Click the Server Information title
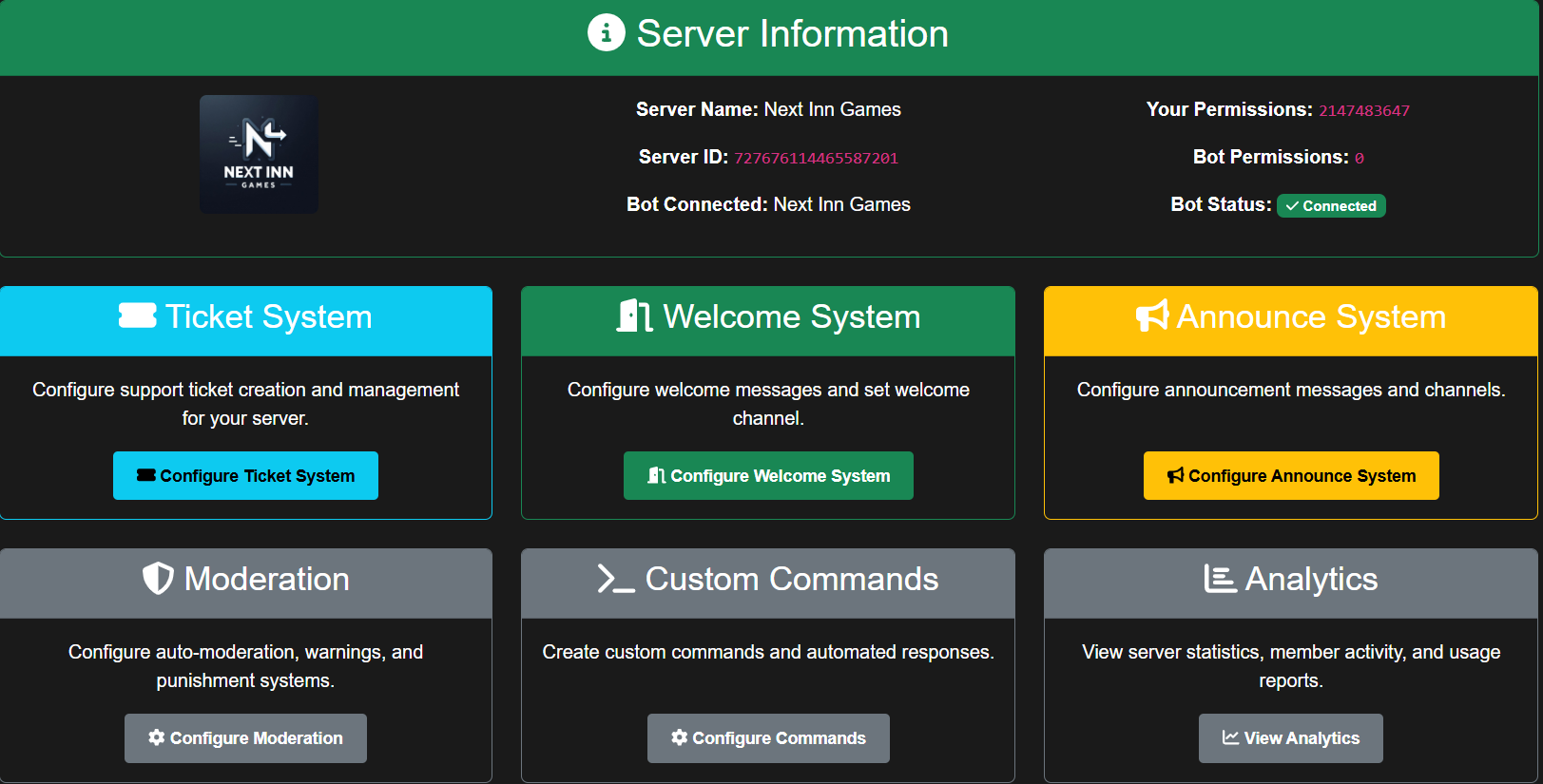The height and width of the screenshot is (784, 1543). click(792, 34)
